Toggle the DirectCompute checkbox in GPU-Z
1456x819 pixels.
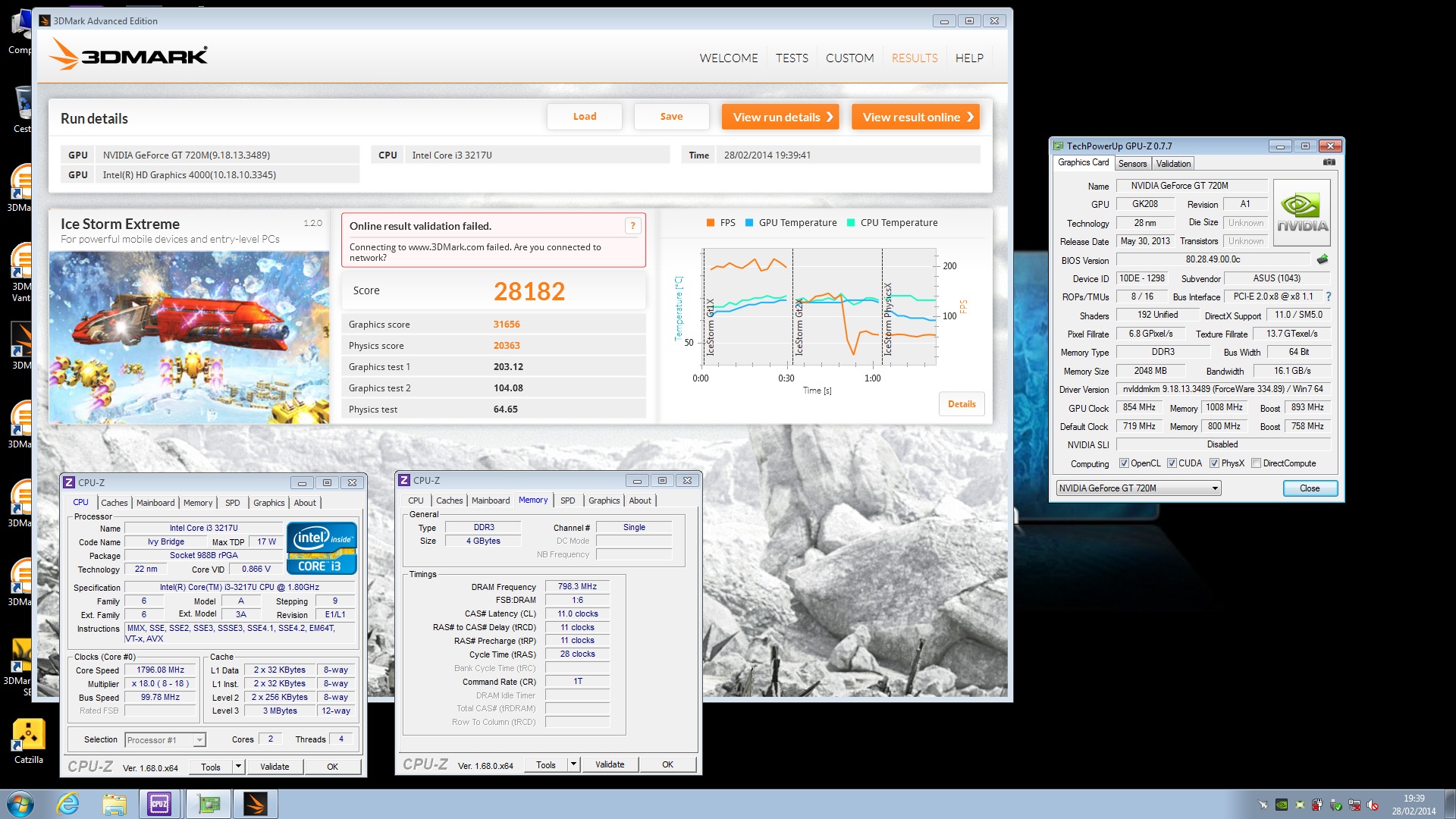pyautogui.click(x=1256, y=463)
